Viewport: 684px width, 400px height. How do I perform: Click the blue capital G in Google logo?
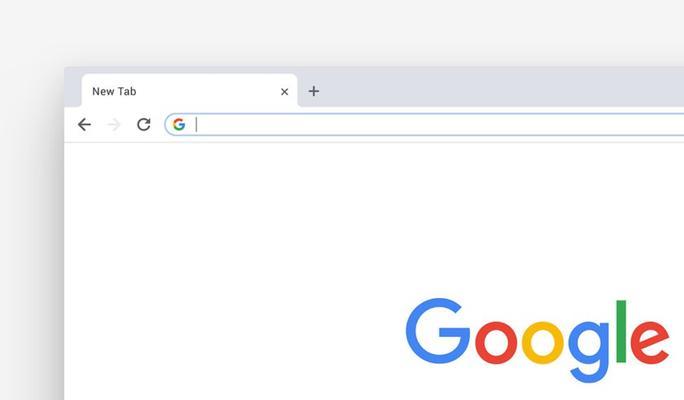coord(438,331)
